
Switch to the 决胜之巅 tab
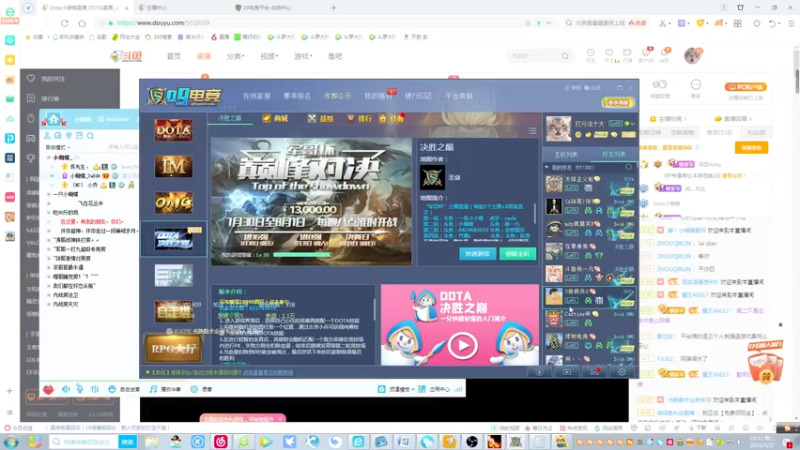point(230,118)
